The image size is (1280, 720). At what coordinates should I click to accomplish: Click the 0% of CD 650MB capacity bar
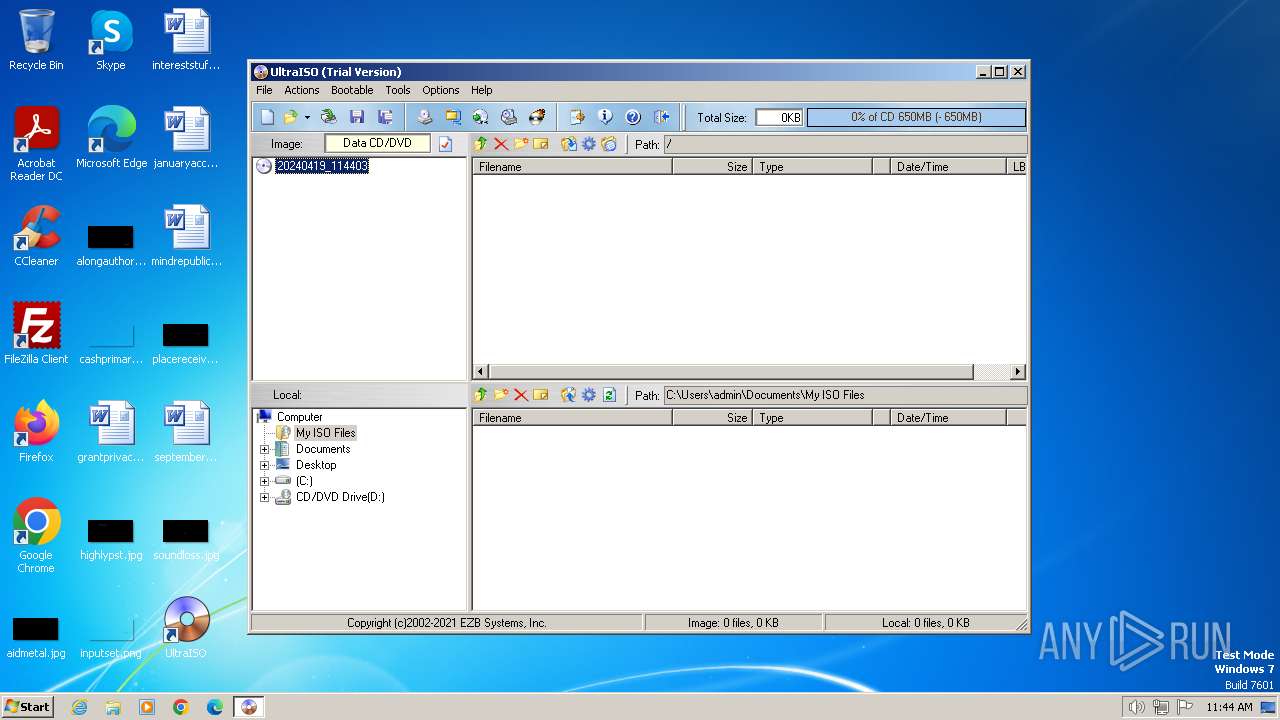pyautogui.click(x=916, y=117)
